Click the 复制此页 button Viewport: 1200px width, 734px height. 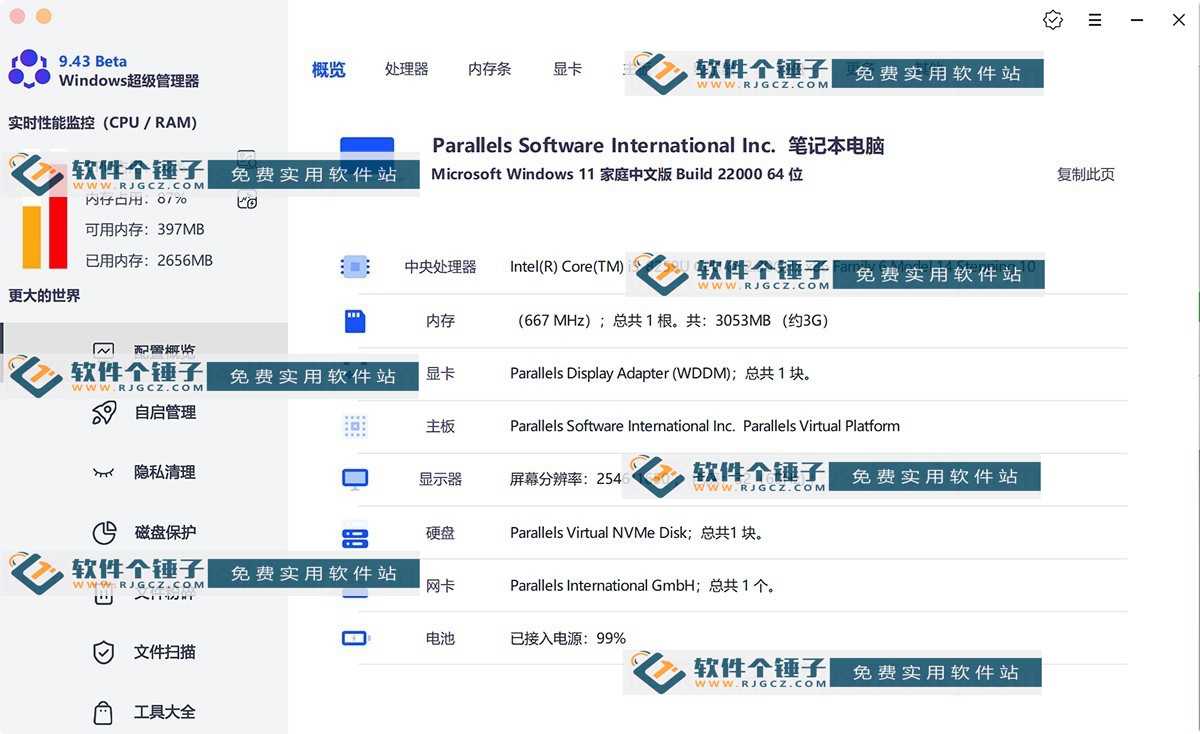1085,174
